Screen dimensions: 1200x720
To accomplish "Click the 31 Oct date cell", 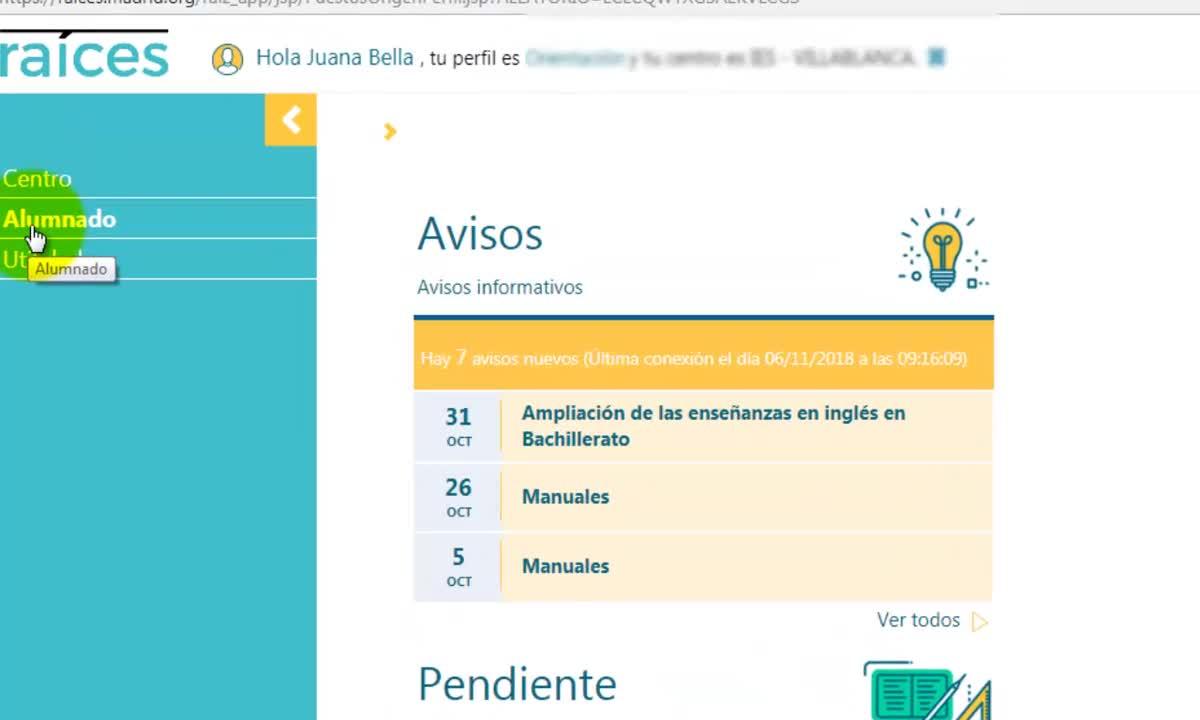I will click(458, 426).
